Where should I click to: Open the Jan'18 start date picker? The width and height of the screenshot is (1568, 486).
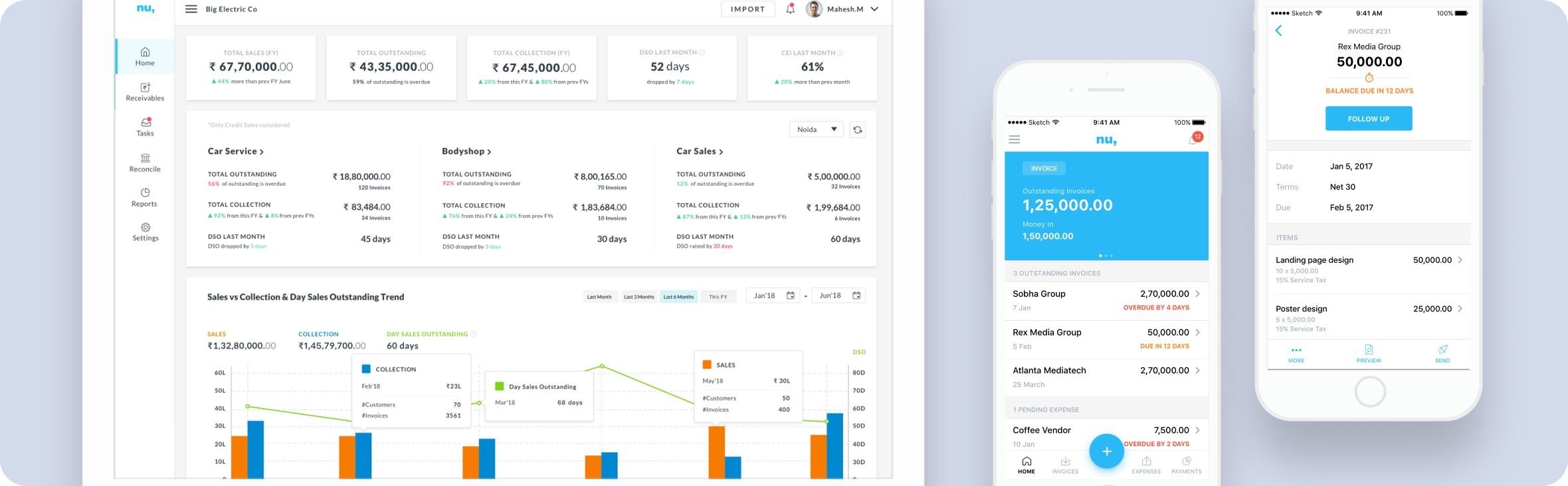pyautogui.click(x=773, y=295)
